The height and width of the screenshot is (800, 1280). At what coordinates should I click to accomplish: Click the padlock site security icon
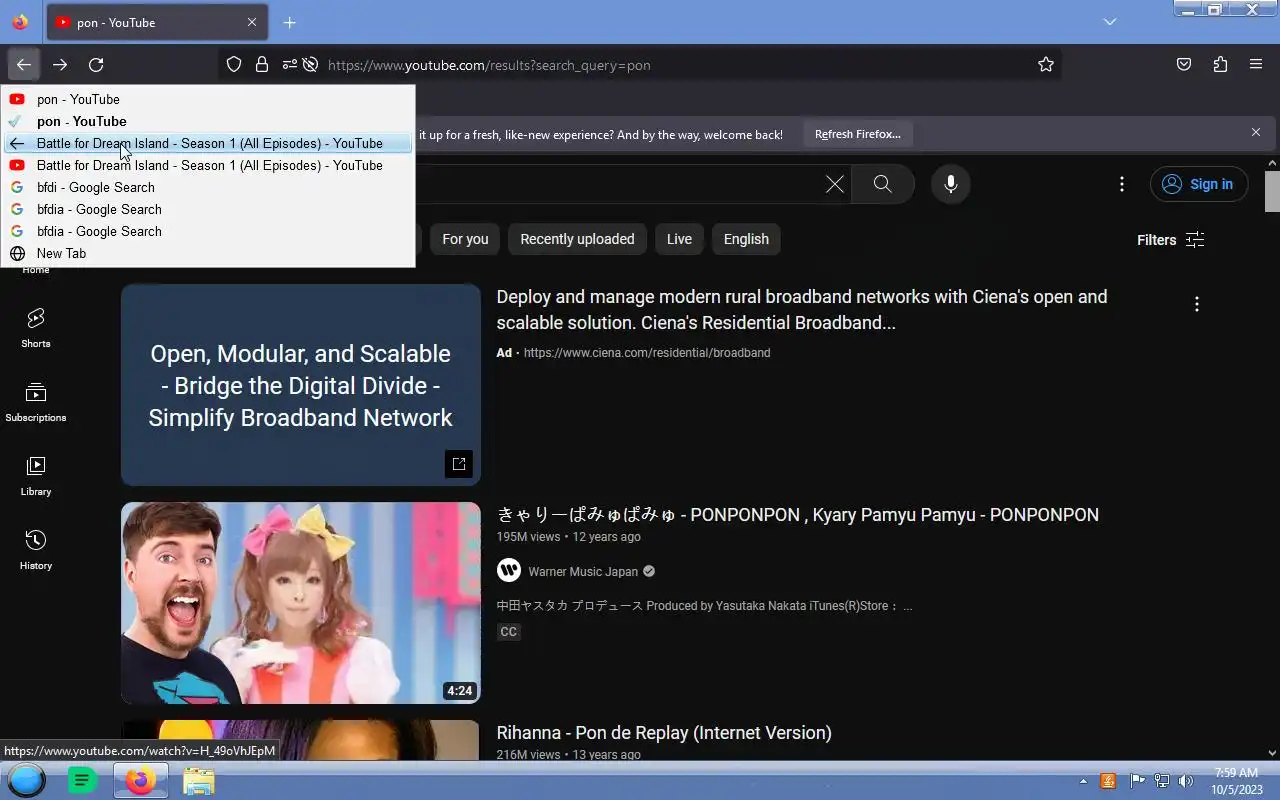tap(262, 65)
